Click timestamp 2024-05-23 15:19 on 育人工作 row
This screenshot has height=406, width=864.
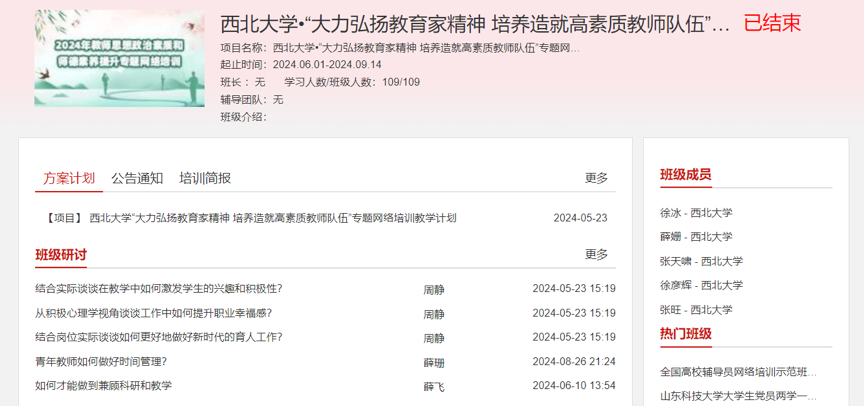click(x=574, y=337)
